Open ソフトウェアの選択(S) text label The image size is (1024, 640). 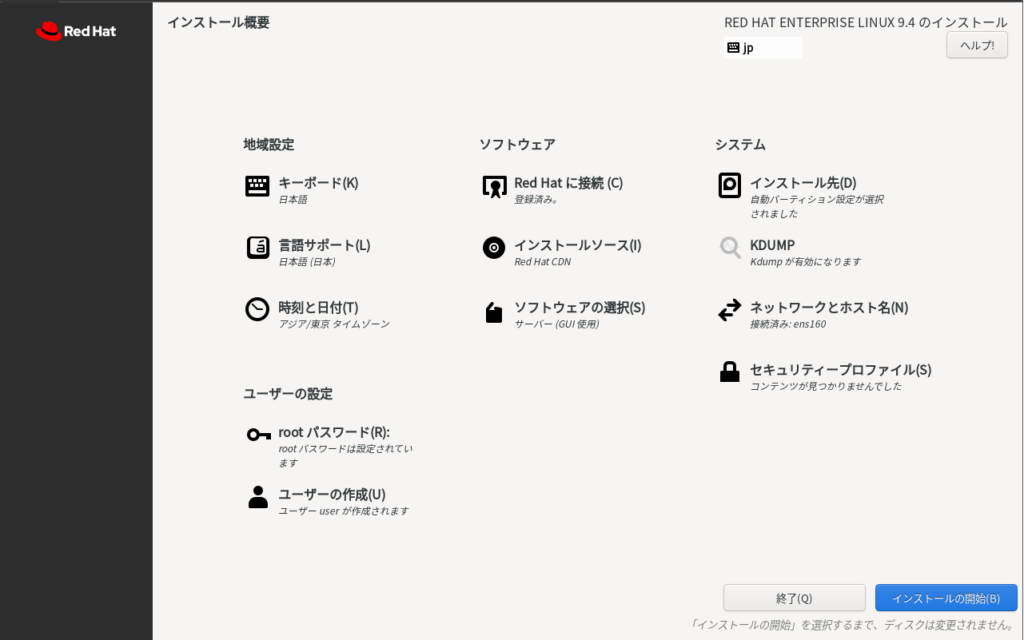point(579,307)
